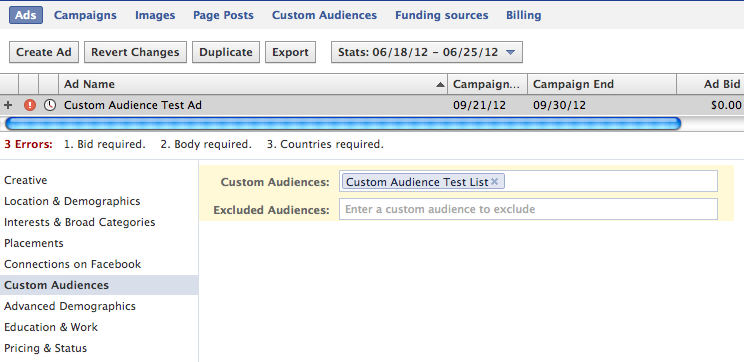Switch to the Ads tab
The width and height of the screenshot is (744, 362).
[x=26, y=15]
